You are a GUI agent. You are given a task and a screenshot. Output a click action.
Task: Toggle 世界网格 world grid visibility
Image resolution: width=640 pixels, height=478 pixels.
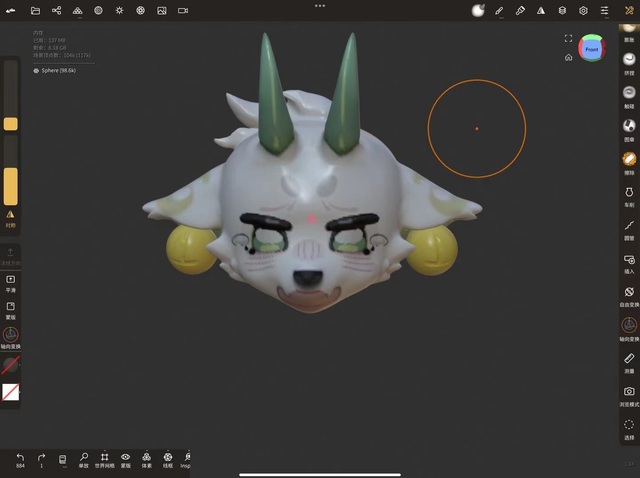[105, 459]
